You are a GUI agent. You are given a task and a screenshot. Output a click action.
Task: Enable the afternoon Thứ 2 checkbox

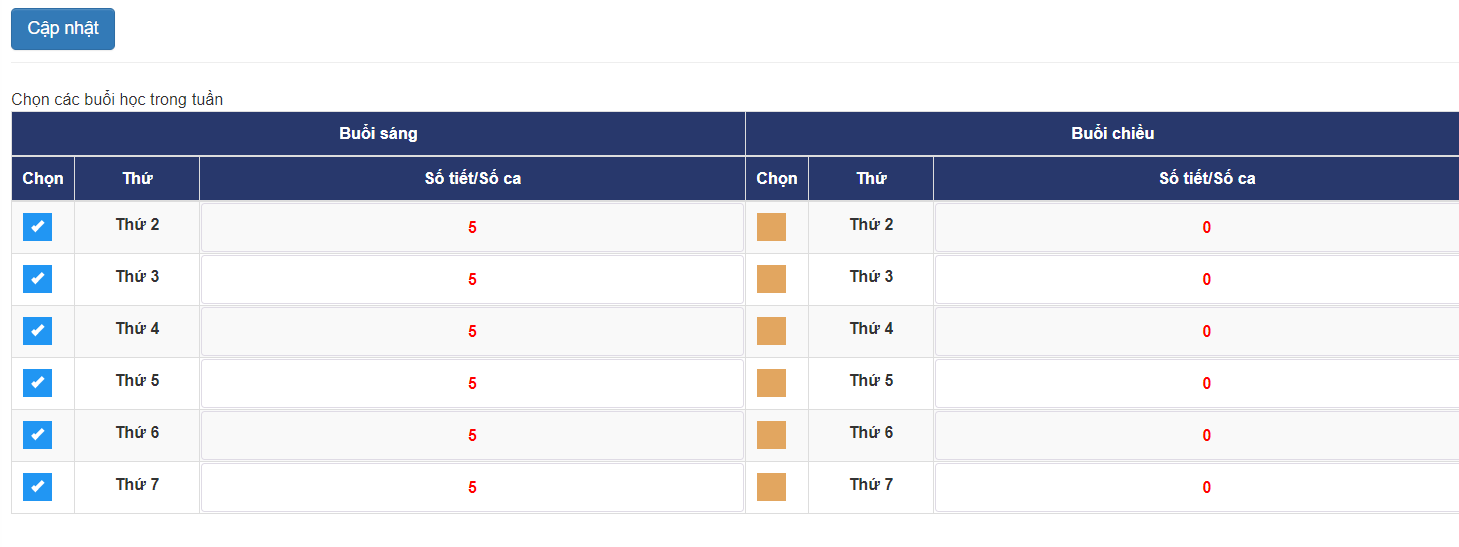(771, 227)
